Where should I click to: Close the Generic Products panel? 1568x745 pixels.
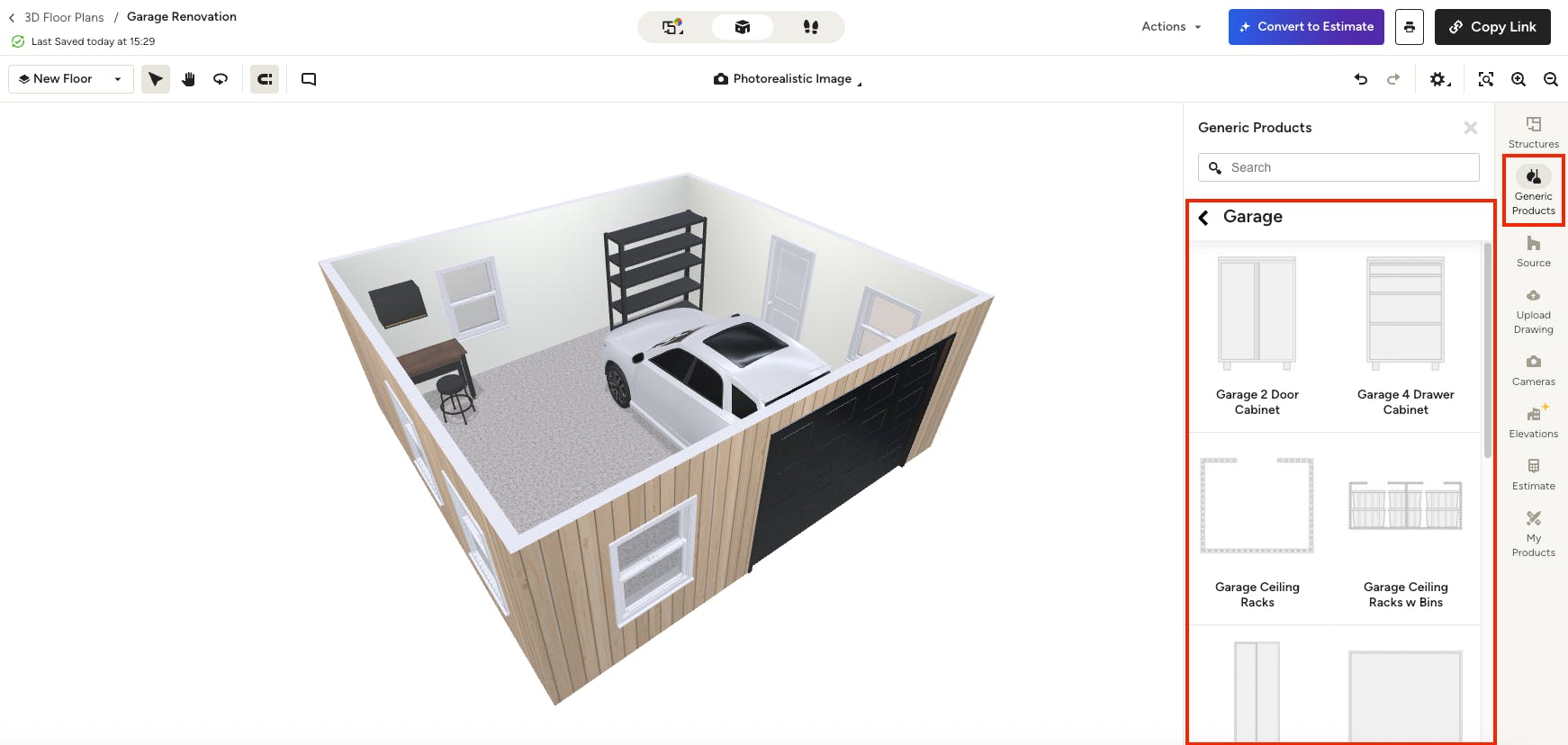(x=1471, y=128)
